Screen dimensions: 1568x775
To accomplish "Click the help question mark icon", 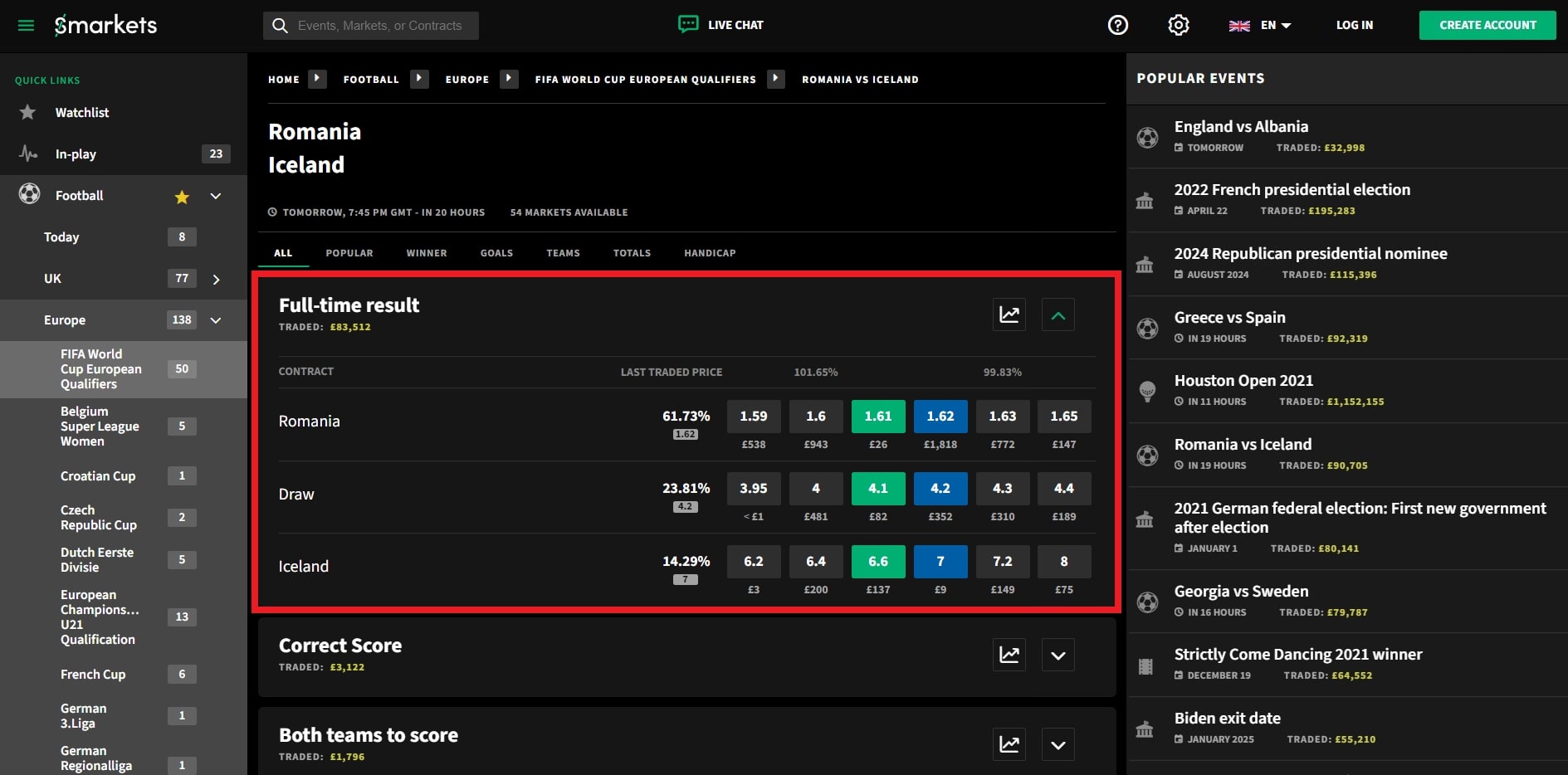I will [1118, 26].
